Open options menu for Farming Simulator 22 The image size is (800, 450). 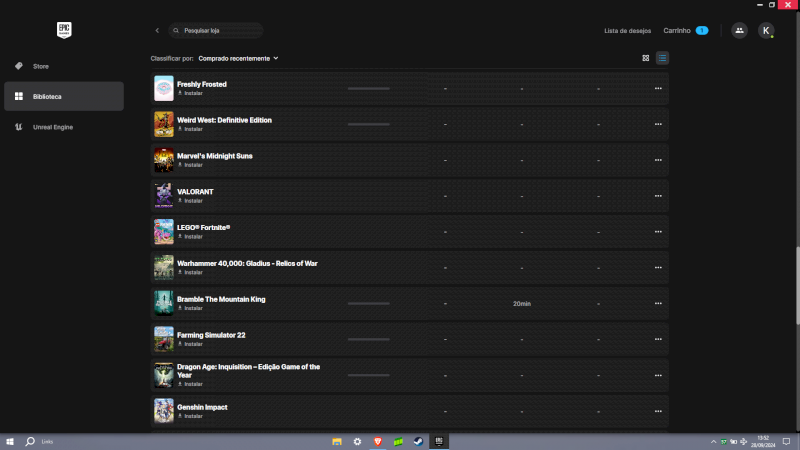click(658, 339)
